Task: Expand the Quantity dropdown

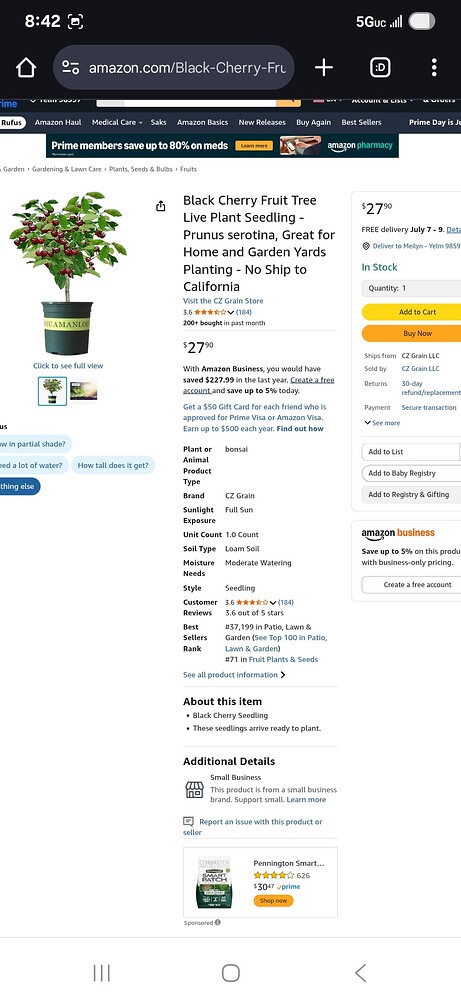Action: (x=411, y=288)
